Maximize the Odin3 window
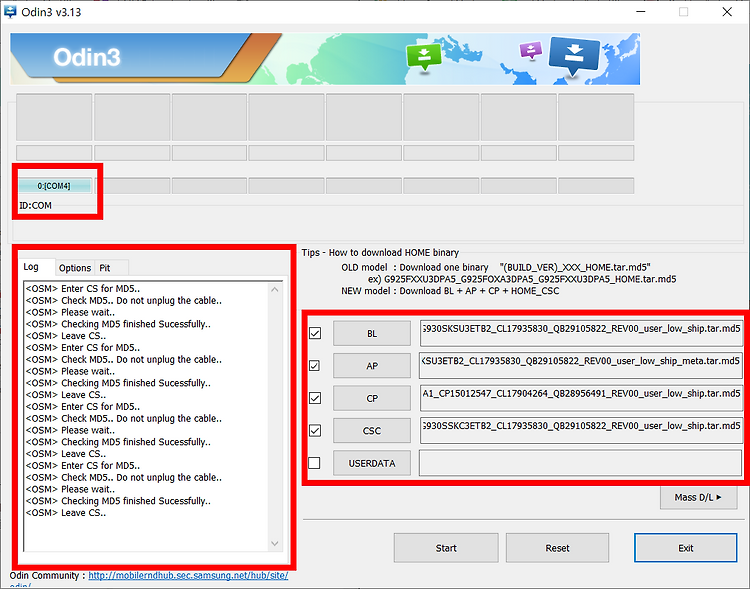The height and width of the screenshot is (589, 750). (x=684, y=12)
